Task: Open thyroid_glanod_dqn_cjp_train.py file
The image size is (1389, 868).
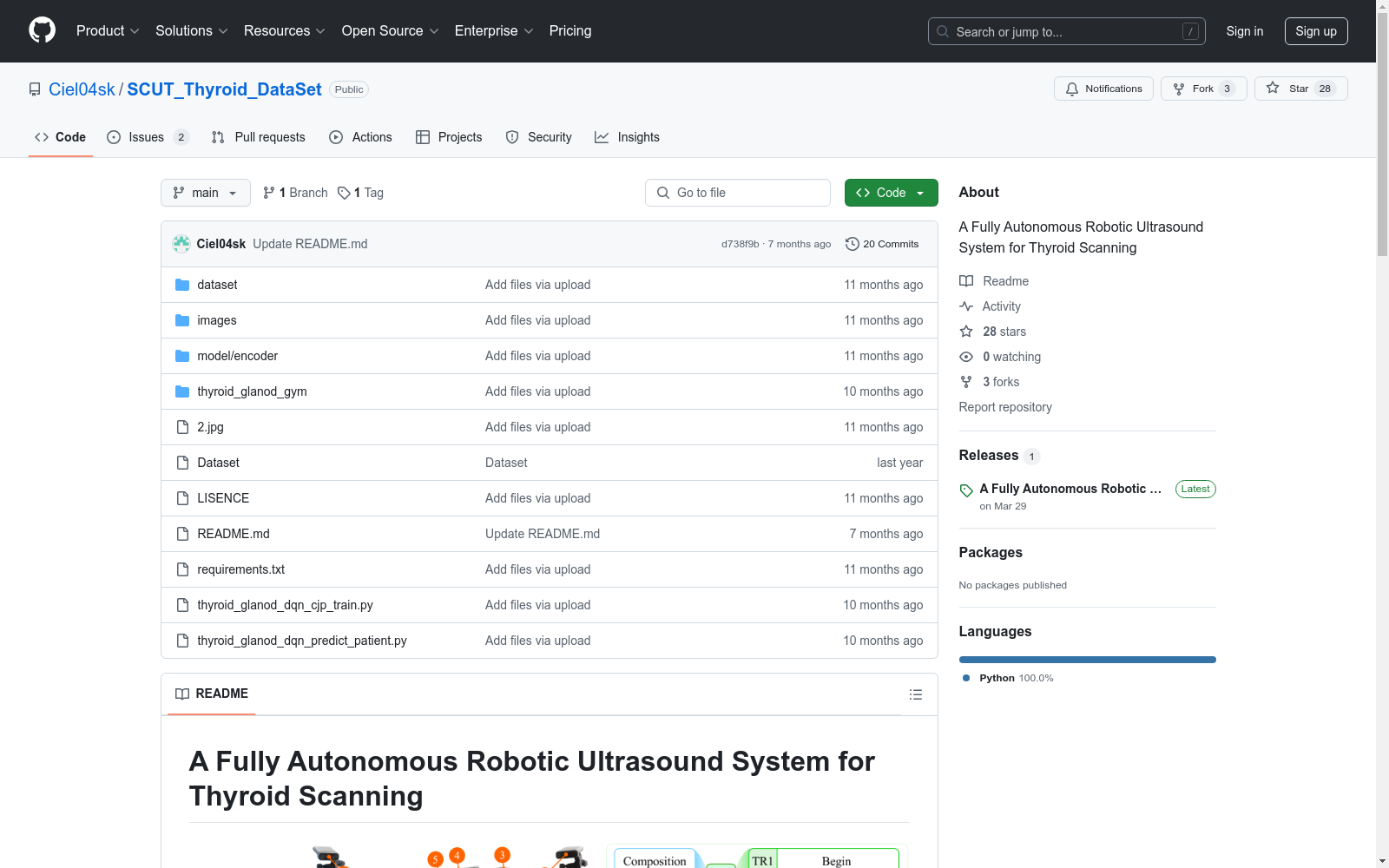Action: pyautogui.click(x=285, y=605)
